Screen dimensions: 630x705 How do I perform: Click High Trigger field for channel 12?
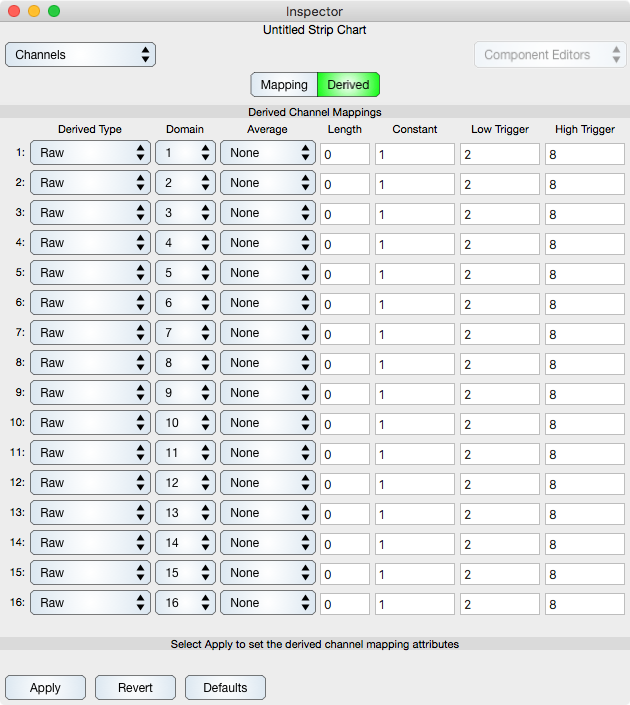click(x=585, y=484)
